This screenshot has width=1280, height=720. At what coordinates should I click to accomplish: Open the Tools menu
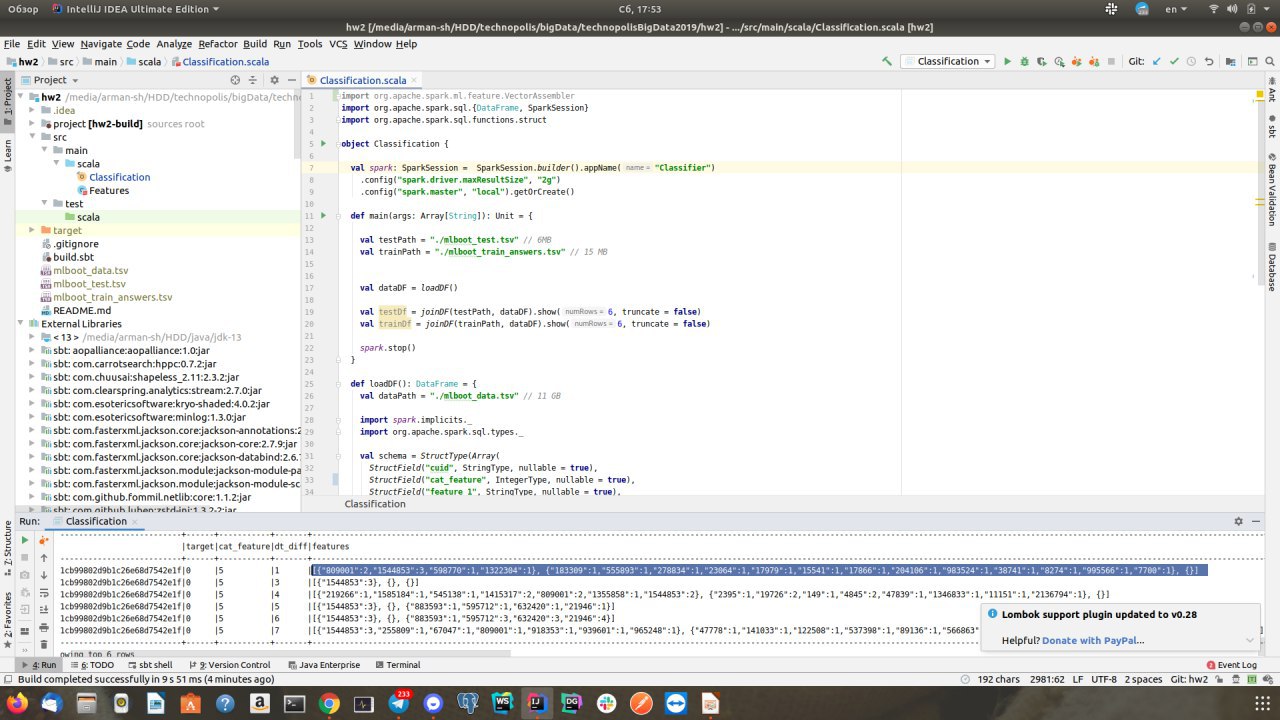tap(310, 44)
